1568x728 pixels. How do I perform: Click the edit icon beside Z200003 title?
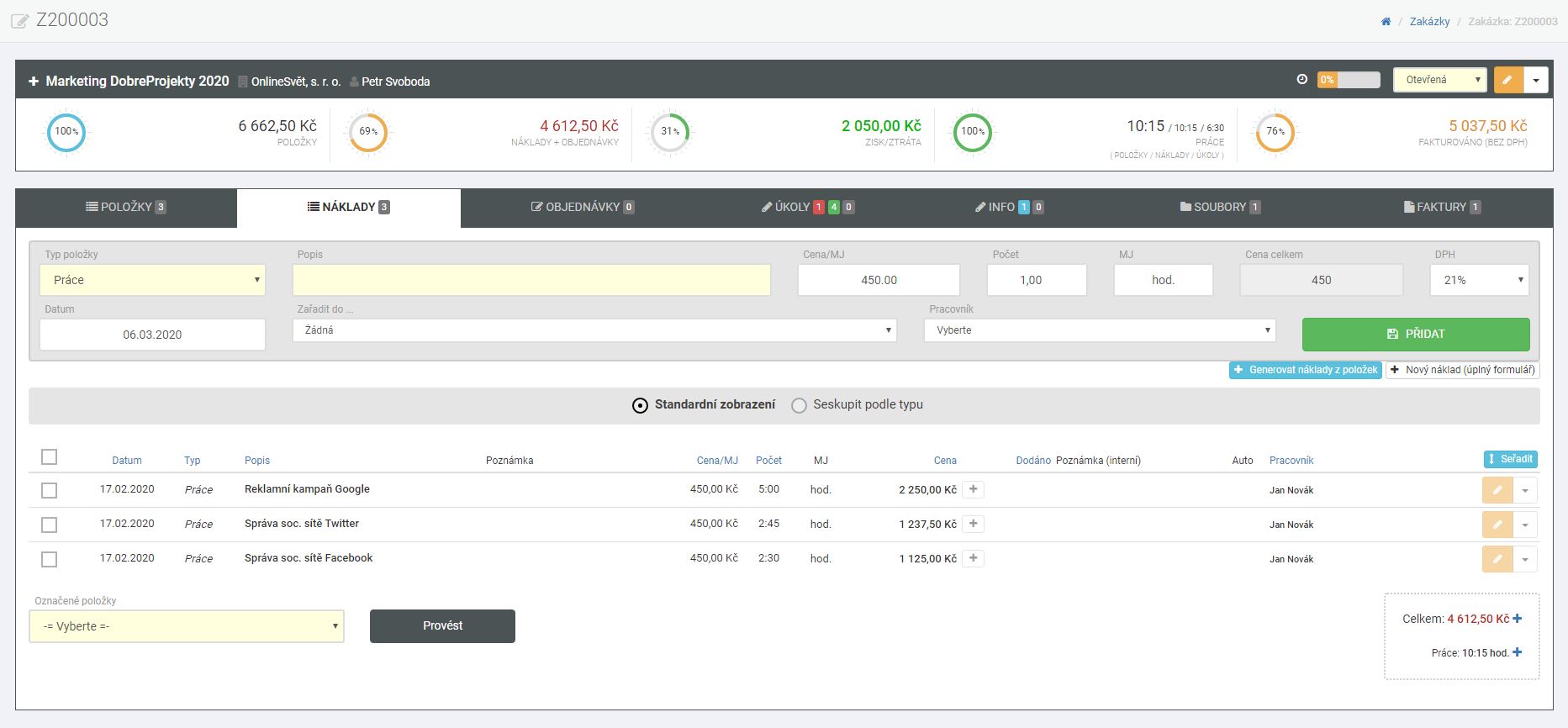[x=19, y=21]
